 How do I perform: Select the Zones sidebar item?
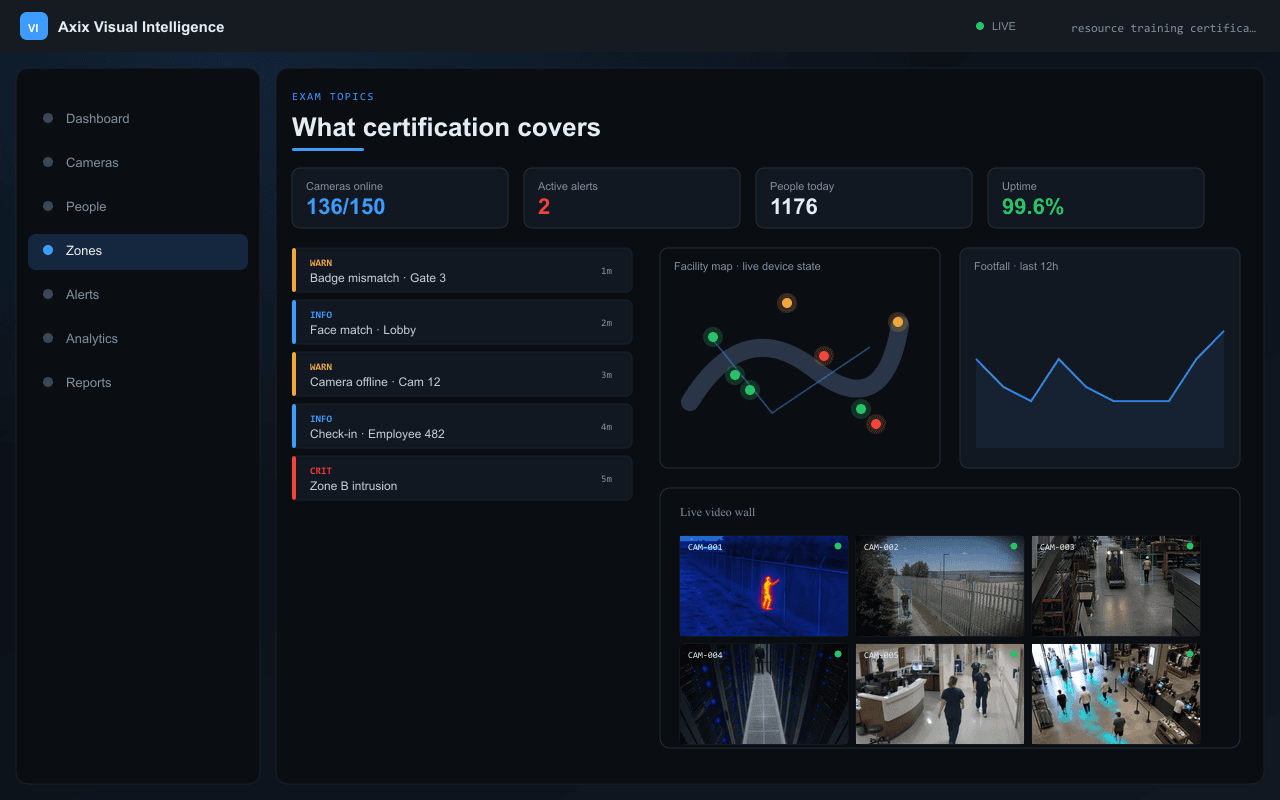[x=138, y=250]
